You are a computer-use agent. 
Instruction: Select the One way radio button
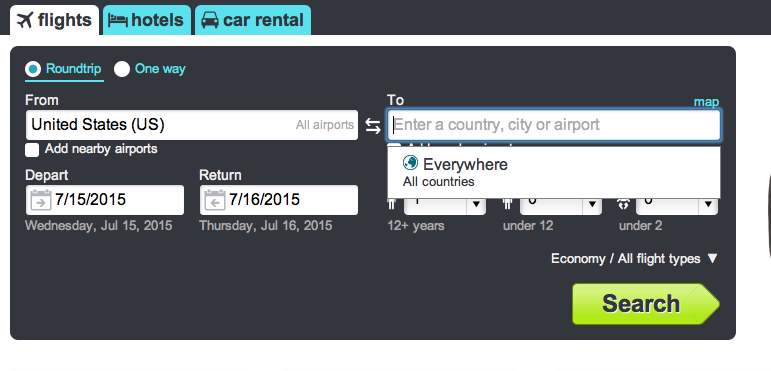122,69
